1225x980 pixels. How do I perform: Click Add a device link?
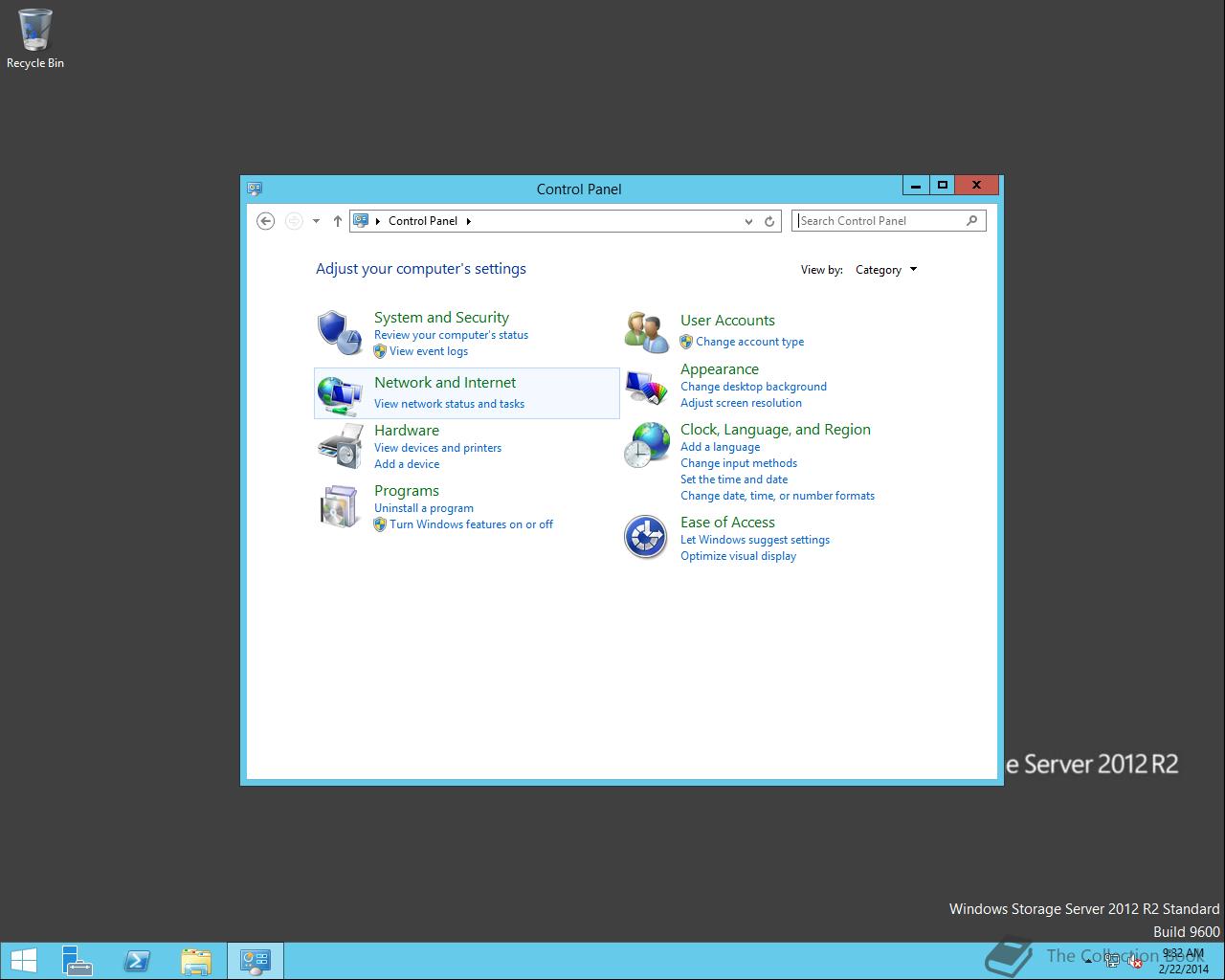[x=407, y=464]
